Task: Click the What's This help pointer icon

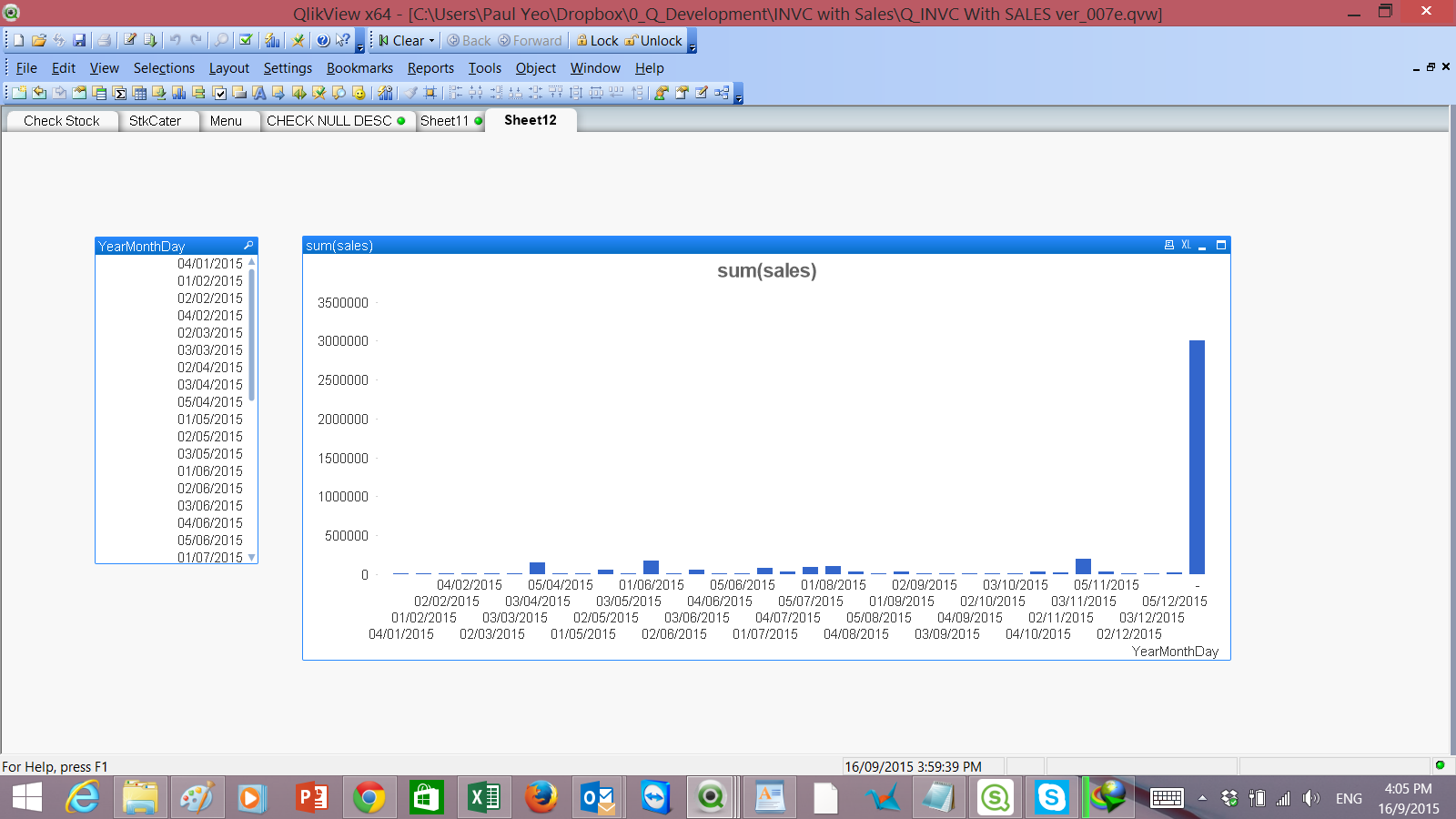Action: point(343,40)
